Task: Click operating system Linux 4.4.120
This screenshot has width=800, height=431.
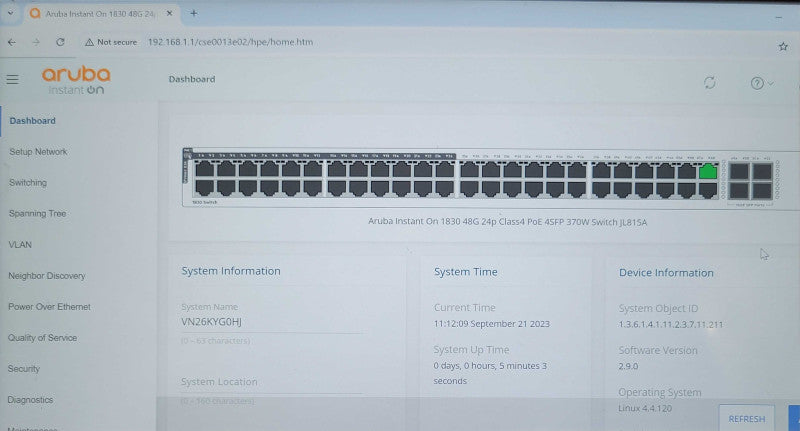Action: tap(645, 409)
